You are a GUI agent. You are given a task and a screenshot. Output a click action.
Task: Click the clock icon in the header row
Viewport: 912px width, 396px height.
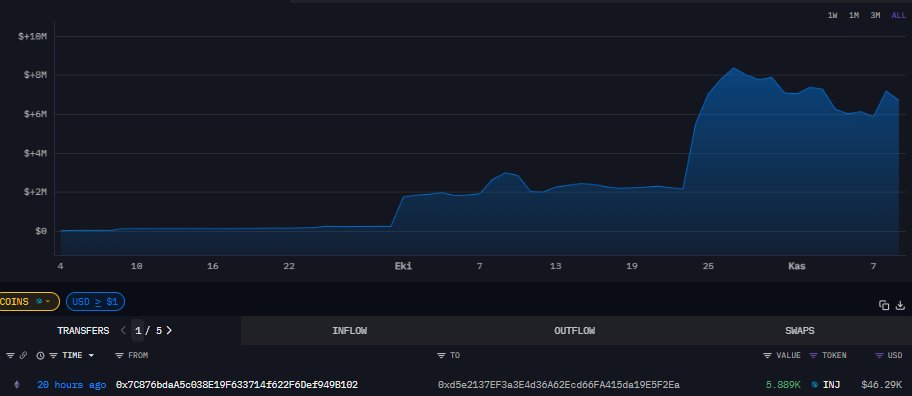tap(40, 355)
